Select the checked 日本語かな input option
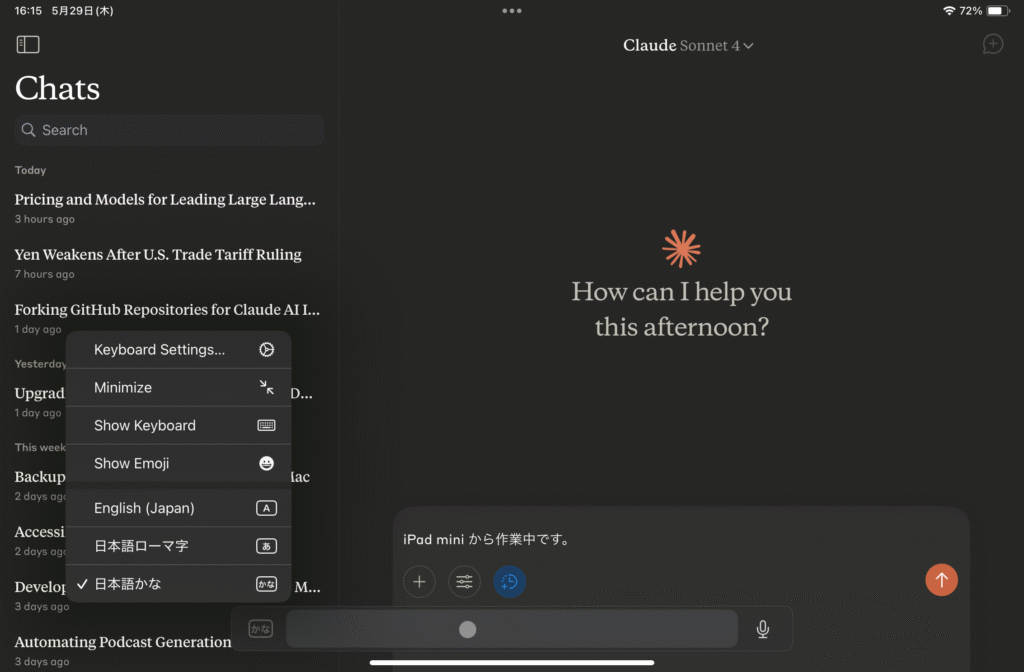Image resolution: width=1024 pixels, height=672 pixels. click(x=178, y=584)
